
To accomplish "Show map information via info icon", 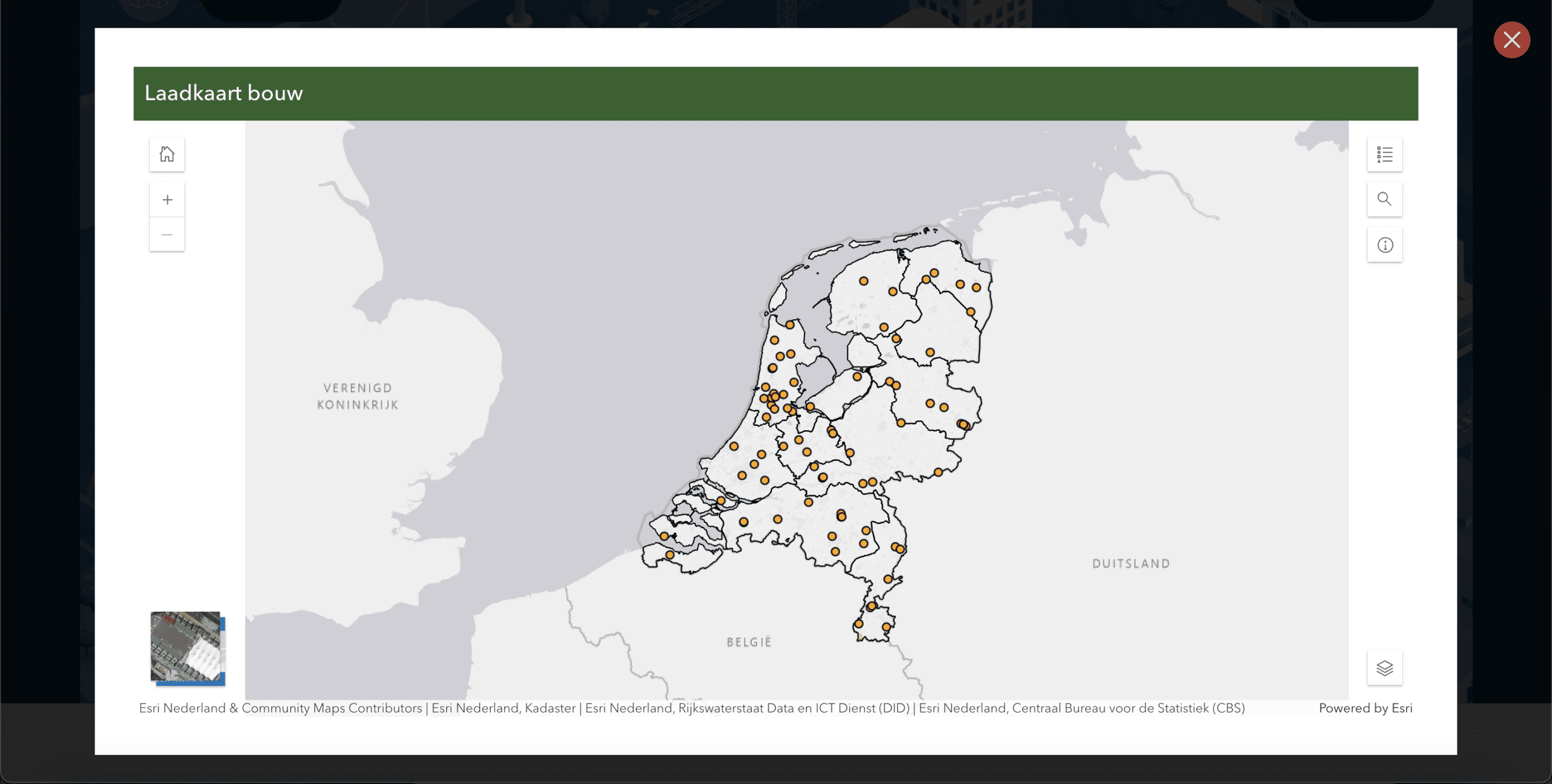I will 1385,245.
